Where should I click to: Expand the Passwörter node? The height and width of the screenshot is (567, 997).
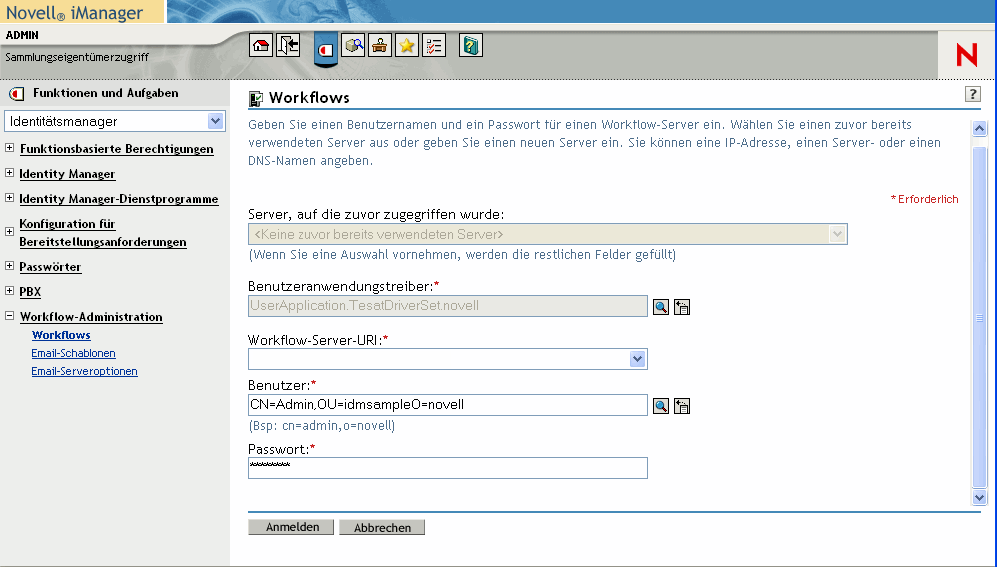coord(10,266)
